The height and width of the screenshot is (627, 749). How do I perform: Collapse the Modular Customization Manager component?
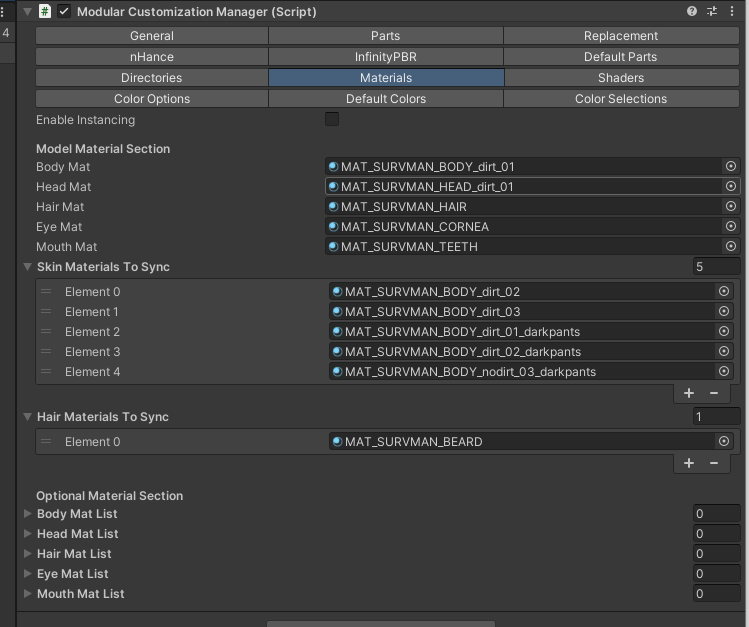(x=27, y=12)
